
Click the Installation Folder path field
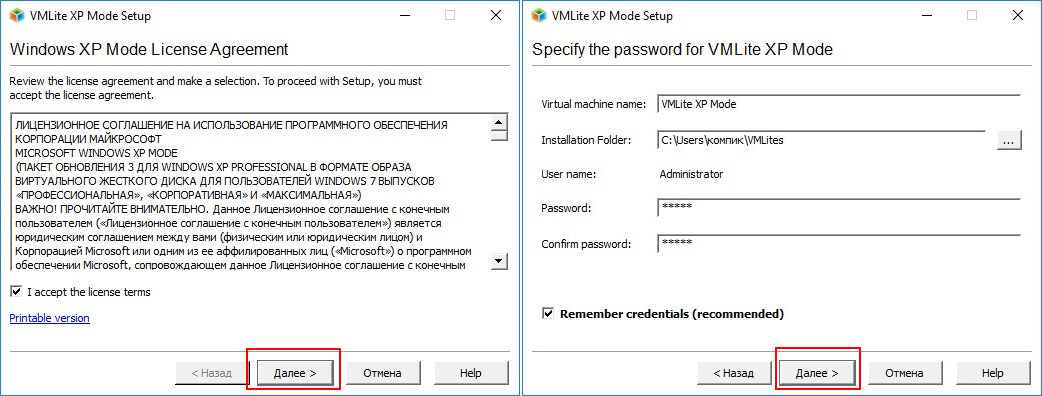click(x=821, y=140)
